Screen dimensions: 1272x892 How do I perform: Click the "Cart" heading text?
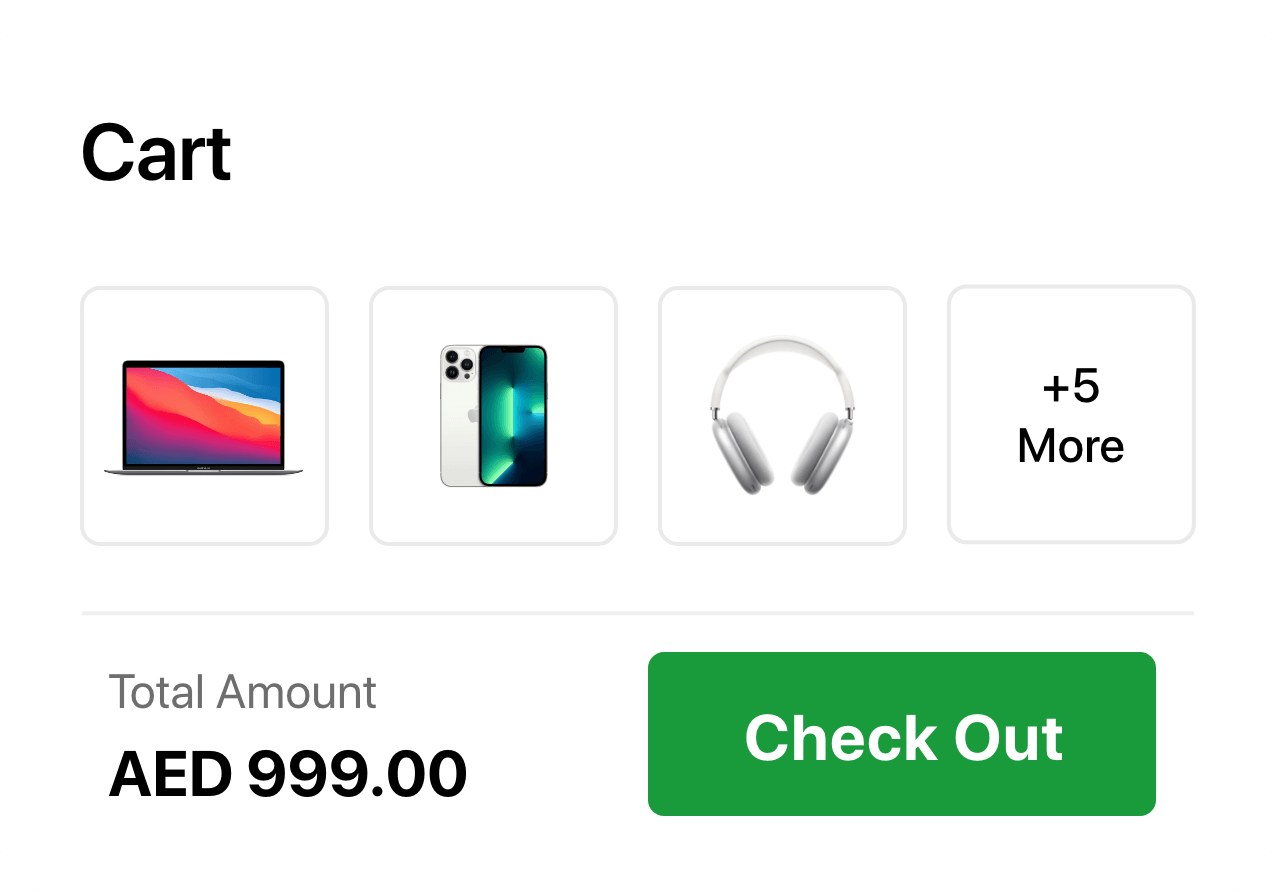click(156, 154)
